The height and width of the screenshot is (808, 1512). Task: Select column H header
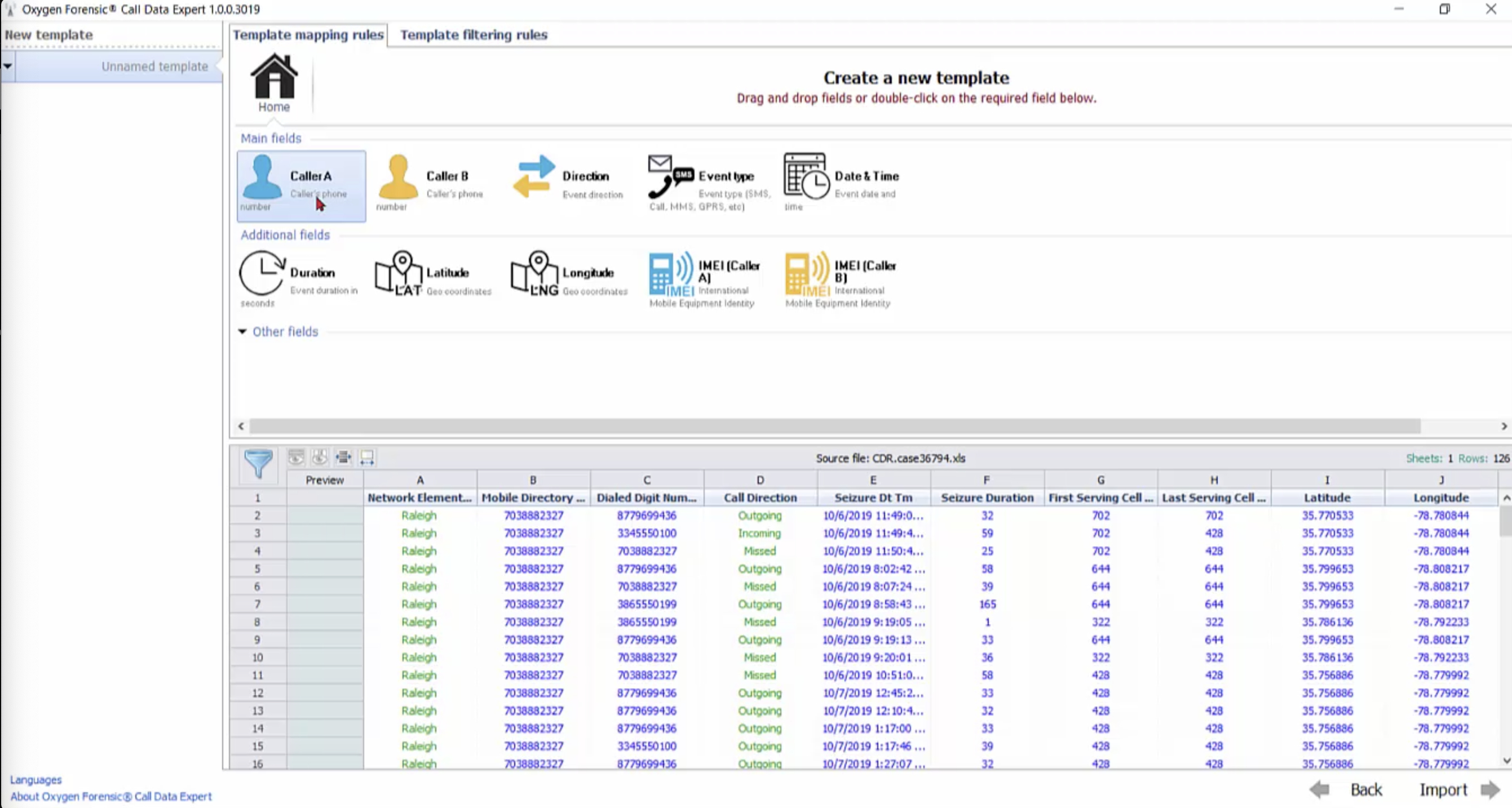tap(1214, 480)
